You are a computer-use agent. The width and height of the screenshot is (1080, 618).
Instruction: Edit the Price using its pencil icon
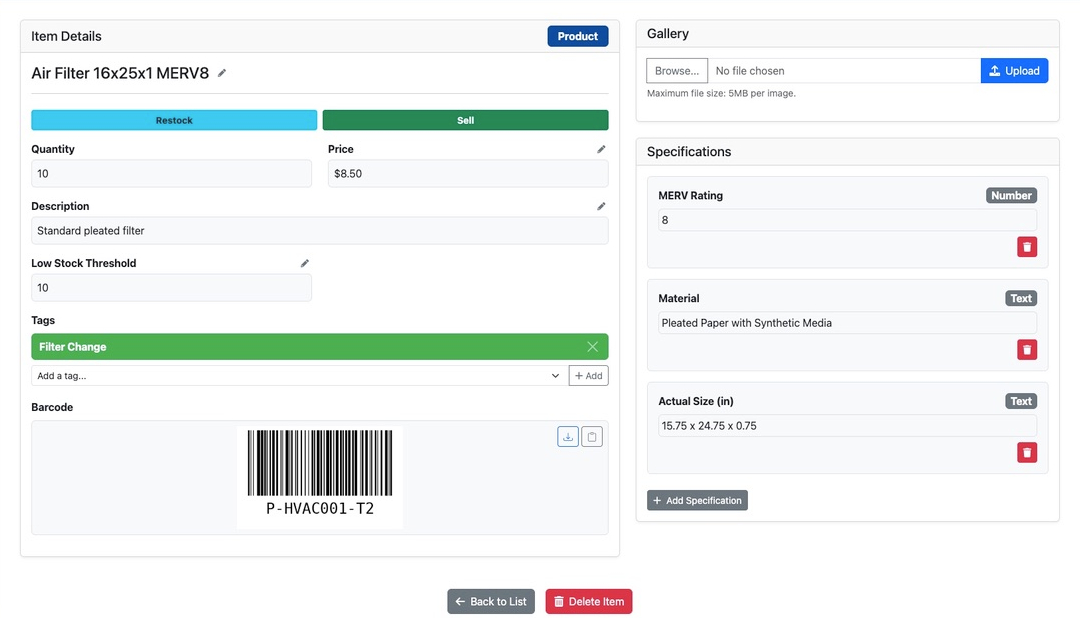click(x=601, y=148)
